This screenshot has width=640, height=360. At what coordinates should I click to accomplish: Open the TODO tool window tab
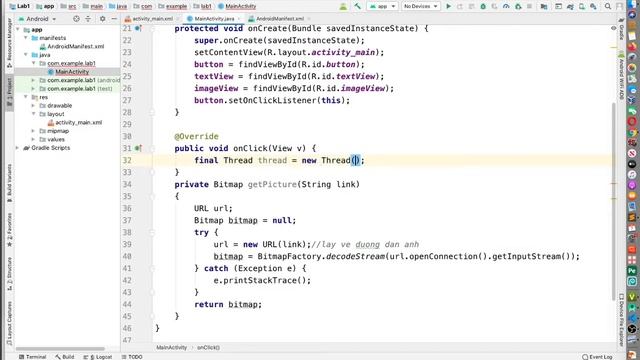132,357
